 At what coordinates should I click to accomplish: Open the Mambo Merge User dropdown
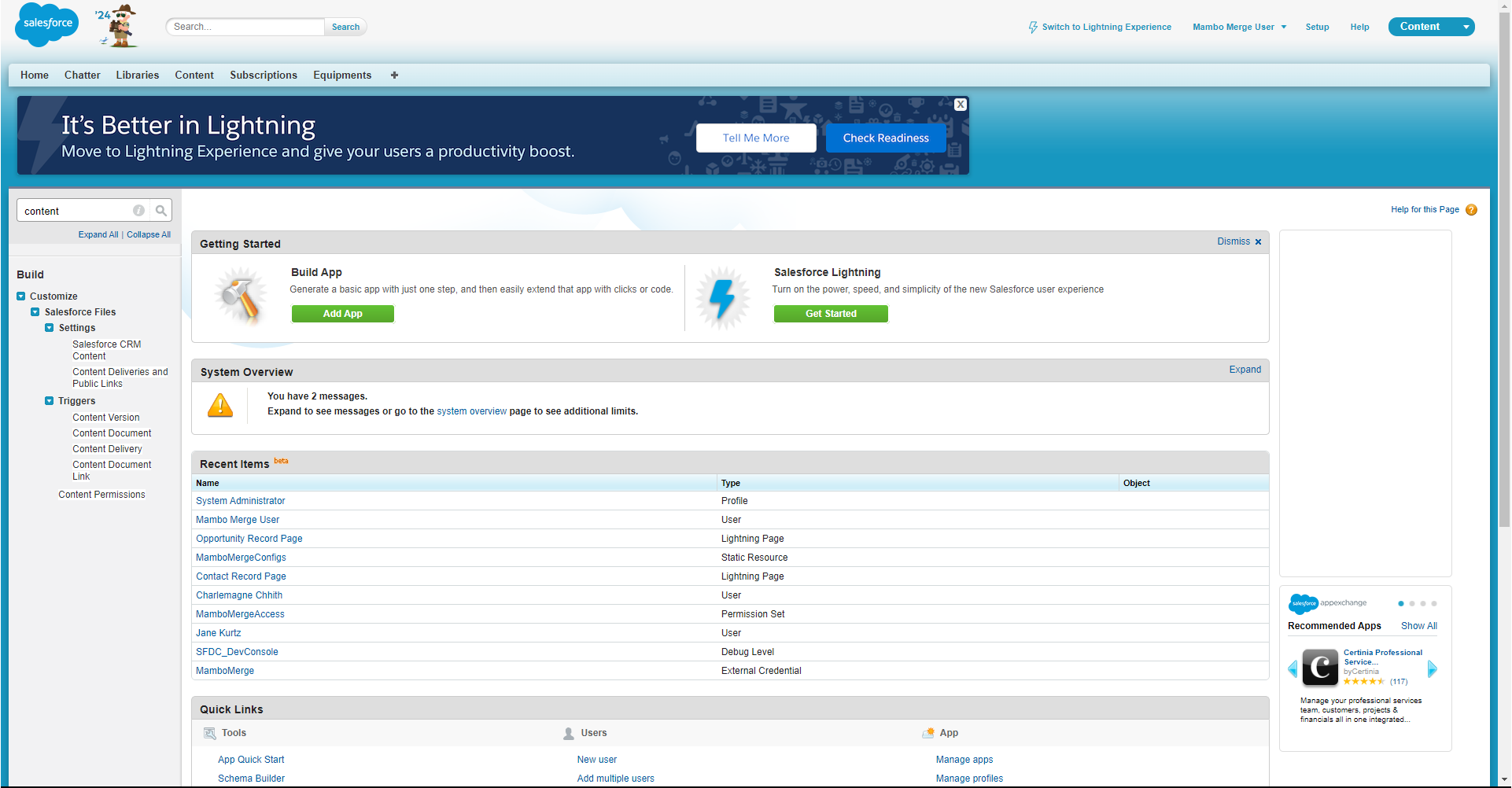(x=1239, y=26)
